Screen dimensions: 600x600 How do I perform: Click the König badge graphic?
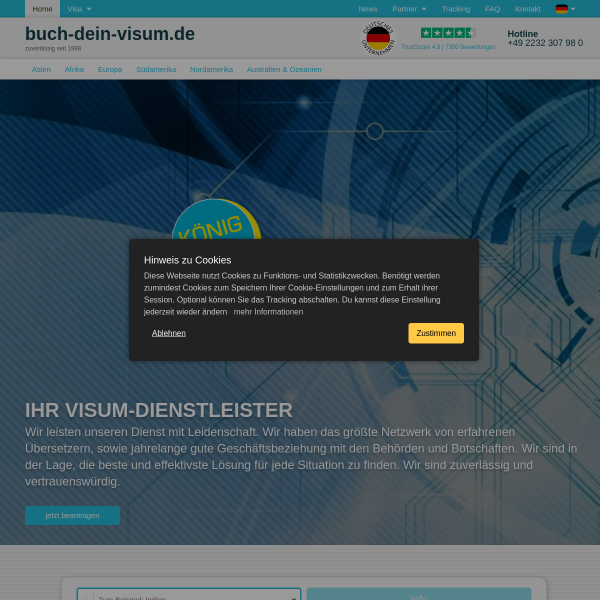coord(216,219)
